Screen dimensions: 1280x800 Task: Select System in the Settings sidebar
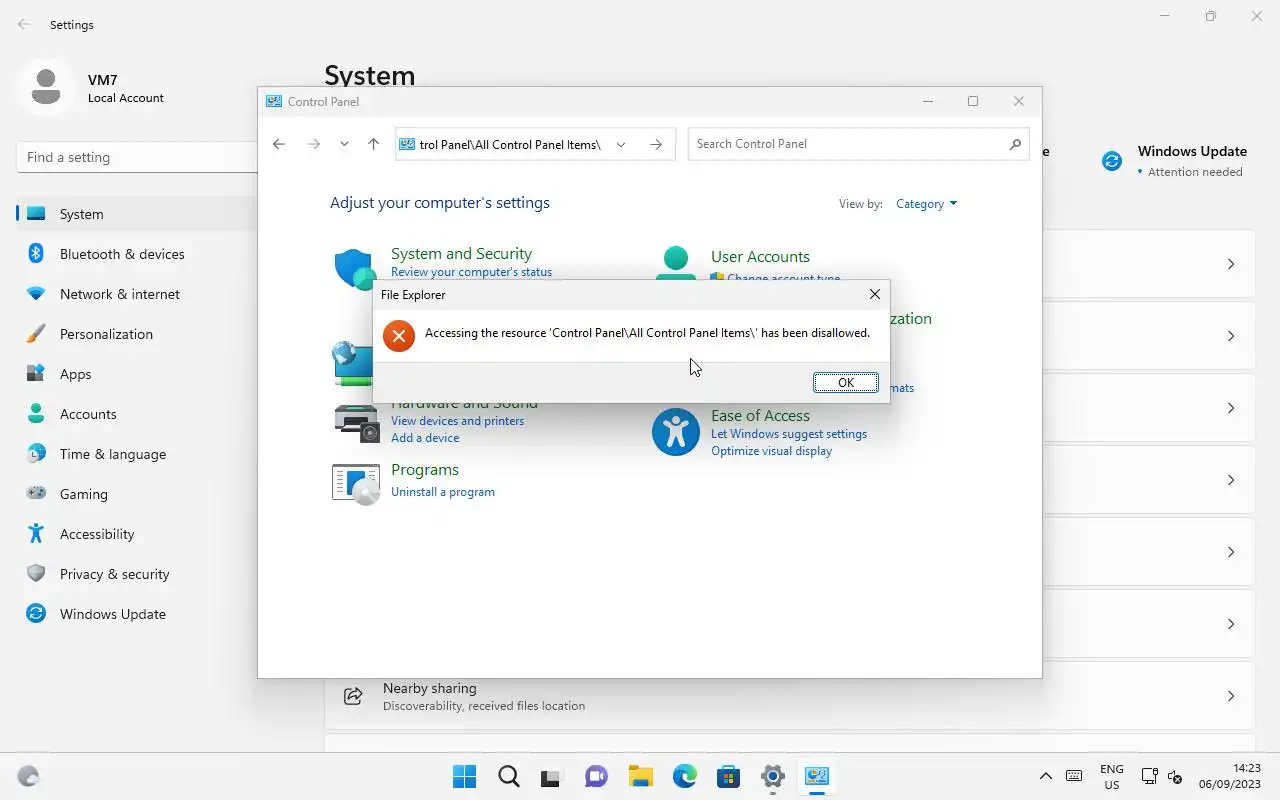pyautogui.click(x=137, y=214)
